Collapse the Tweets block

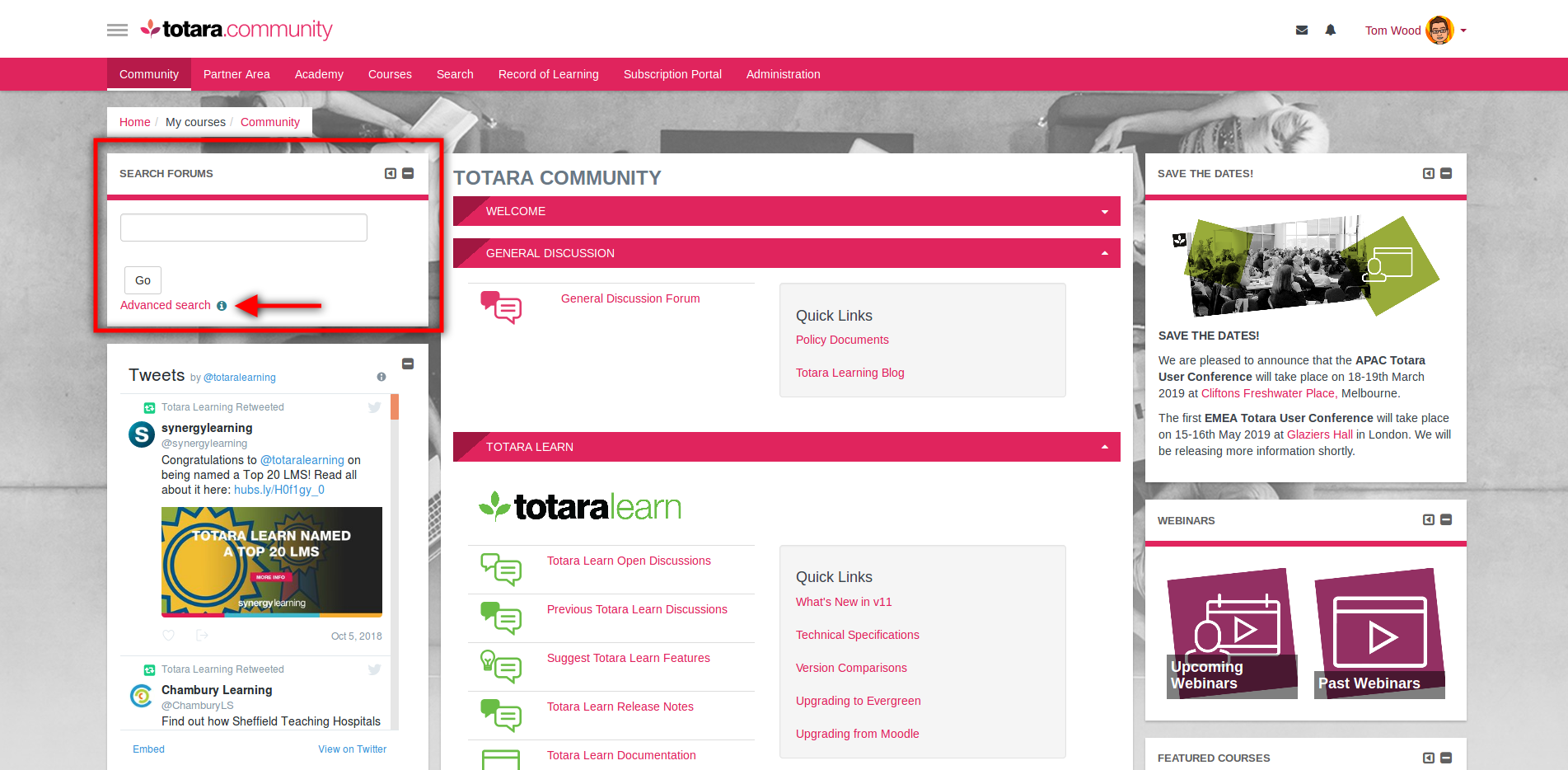[x=408, y=364]
